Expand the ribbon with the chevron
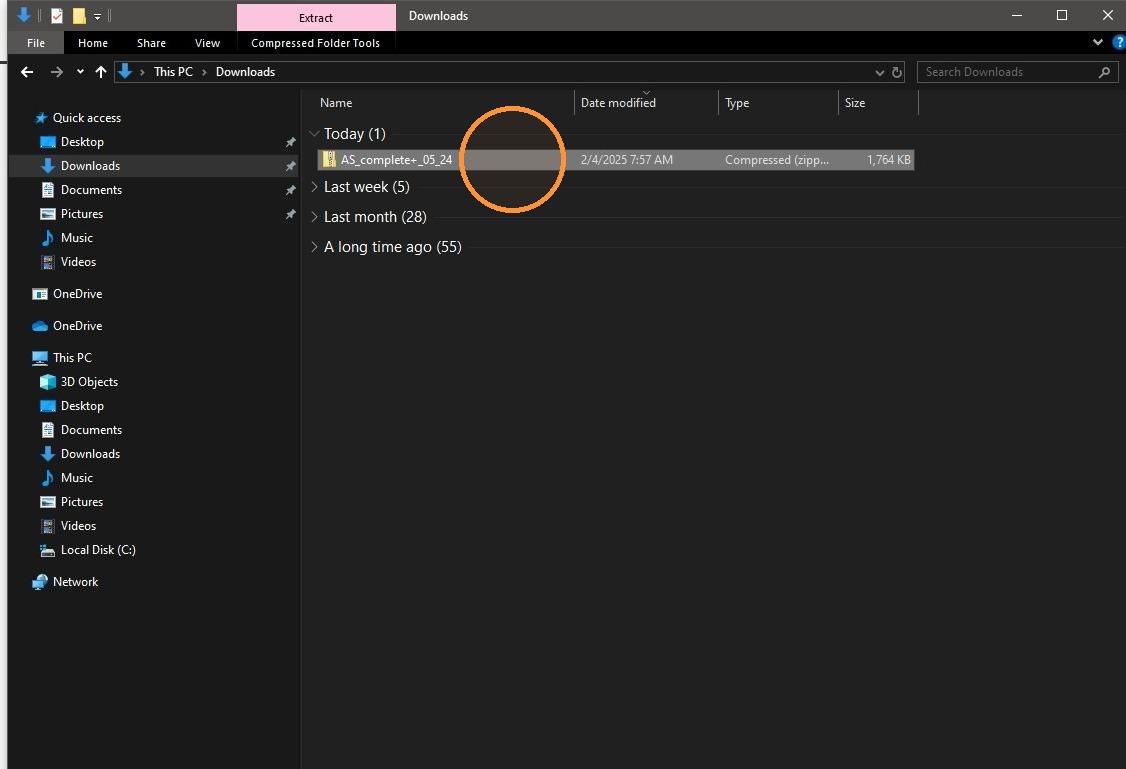The height and width of the screenshot is (769, 1126). point(1098,42)
